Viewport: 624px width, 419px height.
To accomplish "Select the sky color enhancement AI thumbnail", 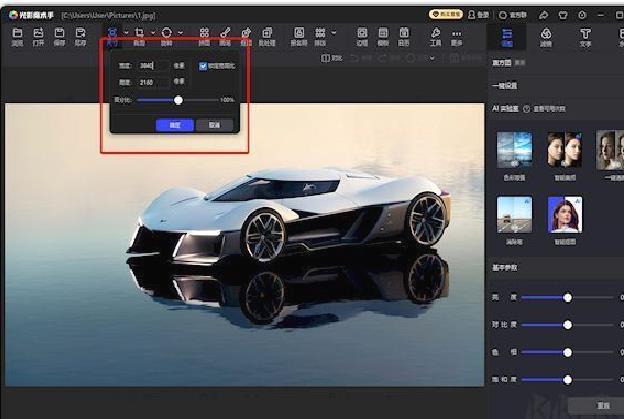I will 514,150.
